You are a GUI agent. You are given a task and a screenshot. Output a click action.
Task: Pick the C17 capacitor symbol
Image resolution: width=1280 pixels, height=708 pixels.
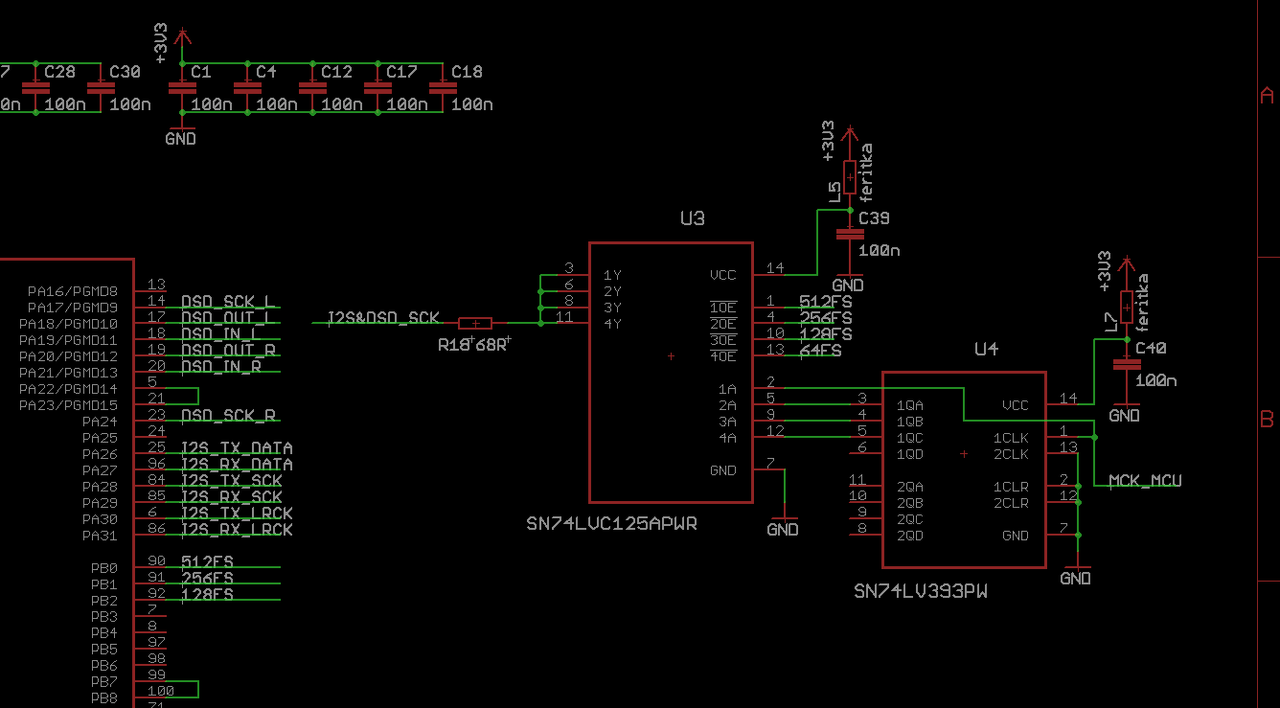[377, 88]
